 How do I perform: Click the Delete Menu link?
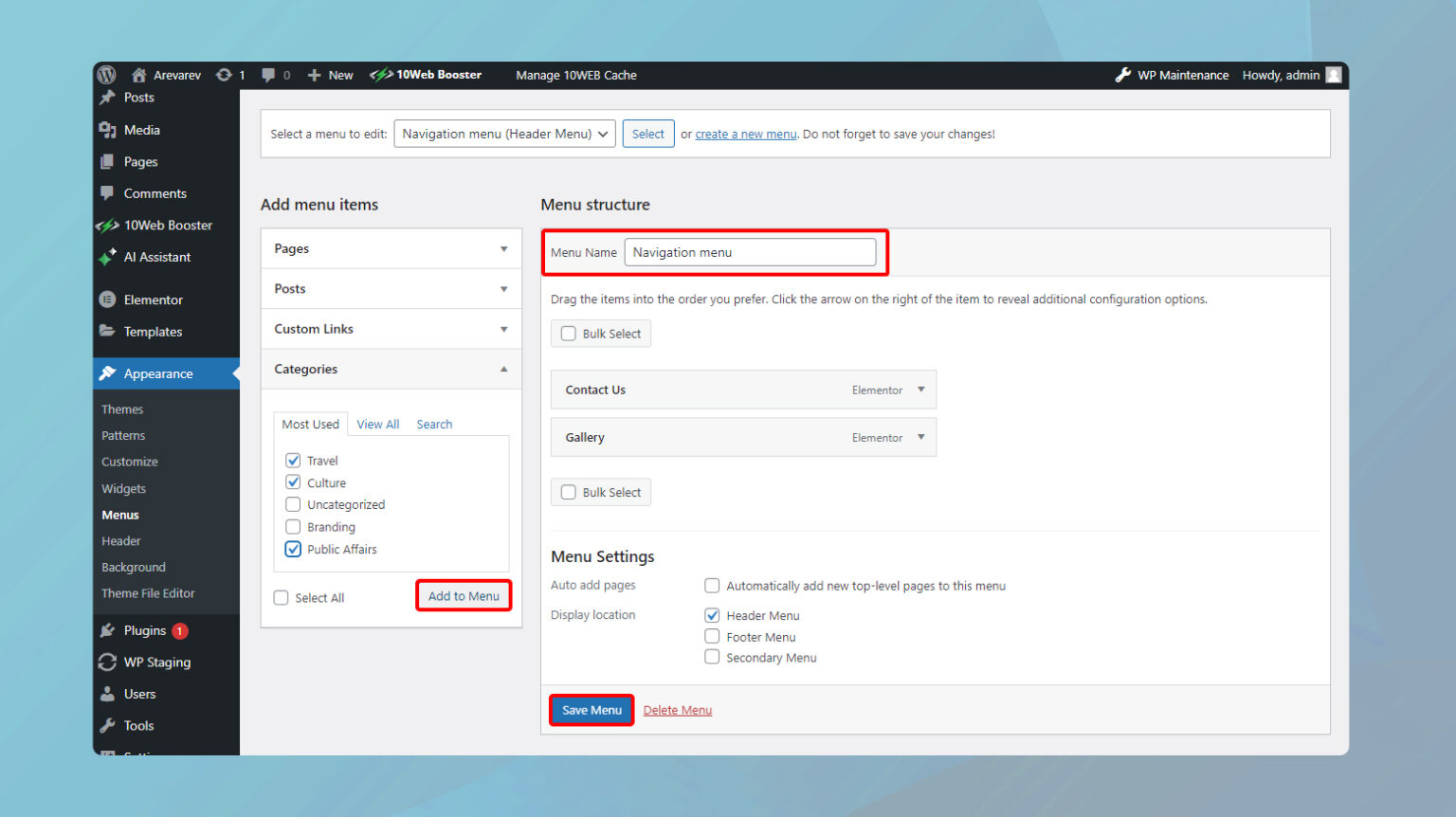677,710
